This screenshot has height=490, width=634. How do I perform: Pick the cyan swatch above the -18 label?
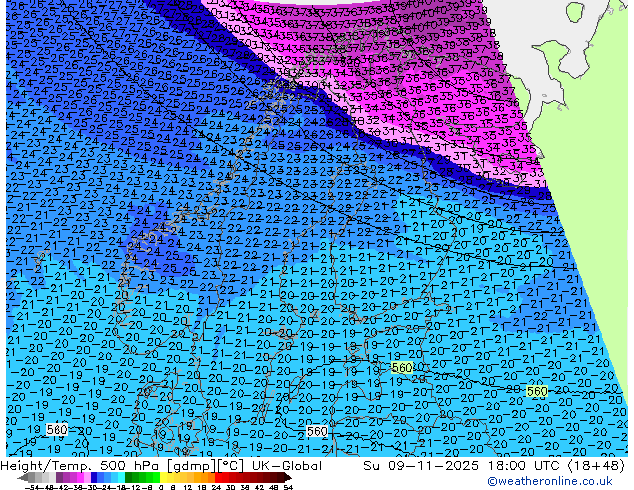coord(121,478)
